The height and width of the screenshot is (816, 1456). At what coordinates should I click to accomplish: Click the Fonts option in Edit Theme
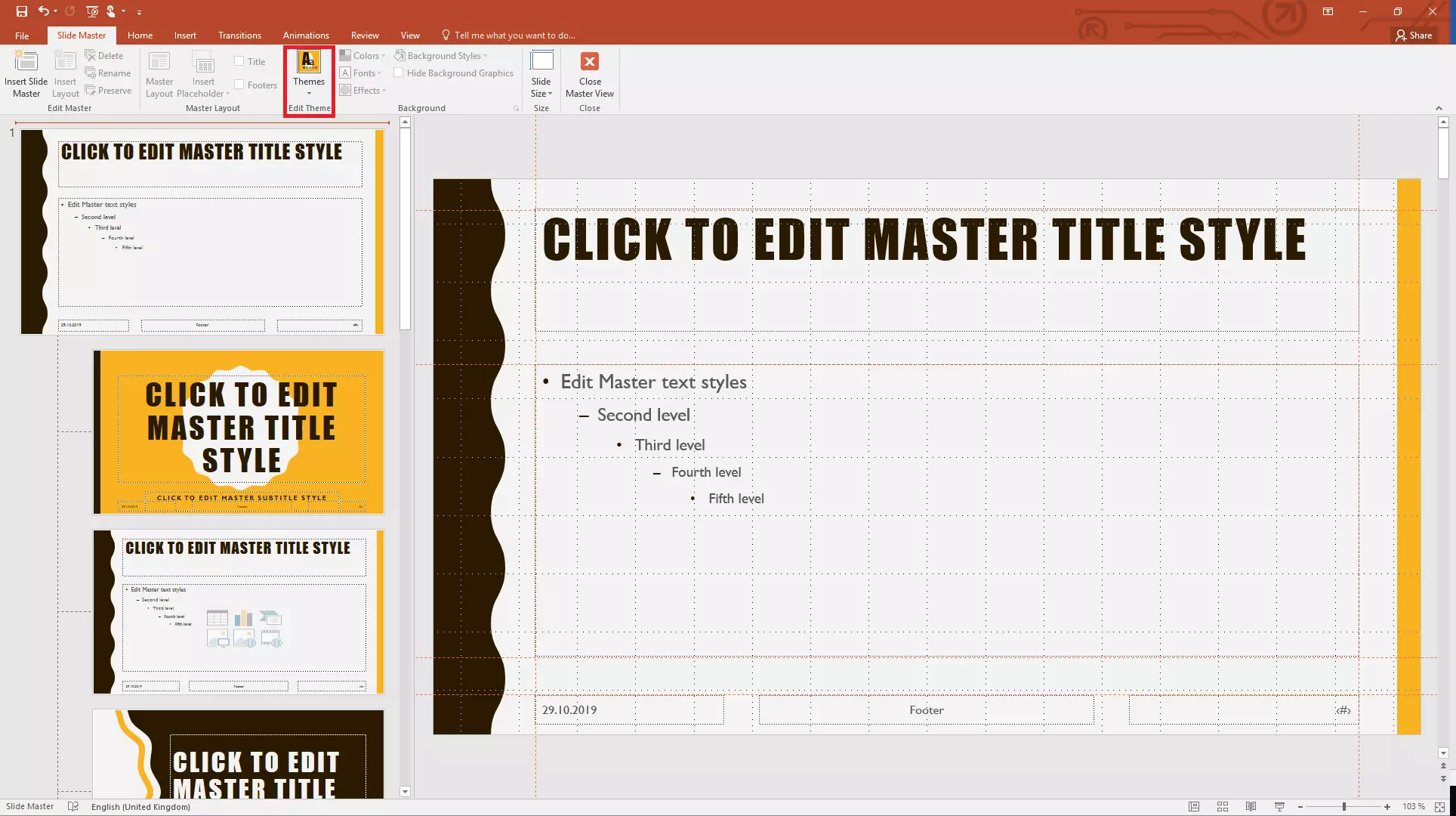pyautogui.click(x=362, y=72)
